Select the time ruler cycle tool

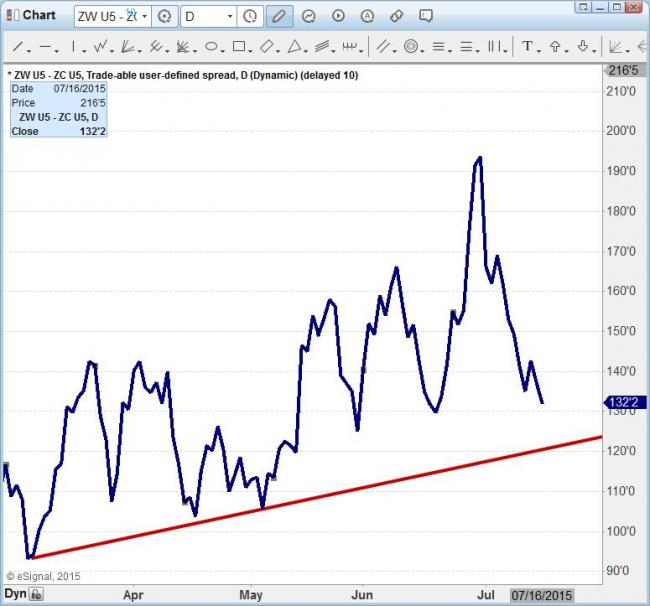point(350,46)
